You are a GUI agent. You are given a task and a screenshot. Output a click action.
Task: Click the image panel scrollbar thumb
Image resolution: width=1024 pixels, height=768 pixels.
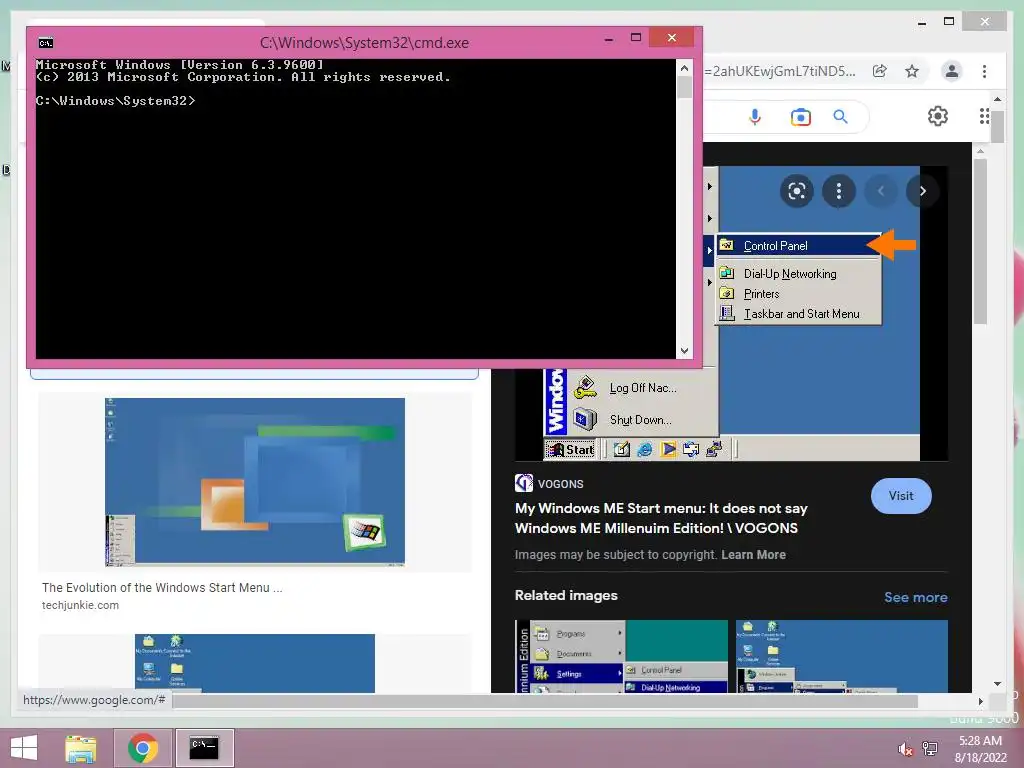point(980,241)
